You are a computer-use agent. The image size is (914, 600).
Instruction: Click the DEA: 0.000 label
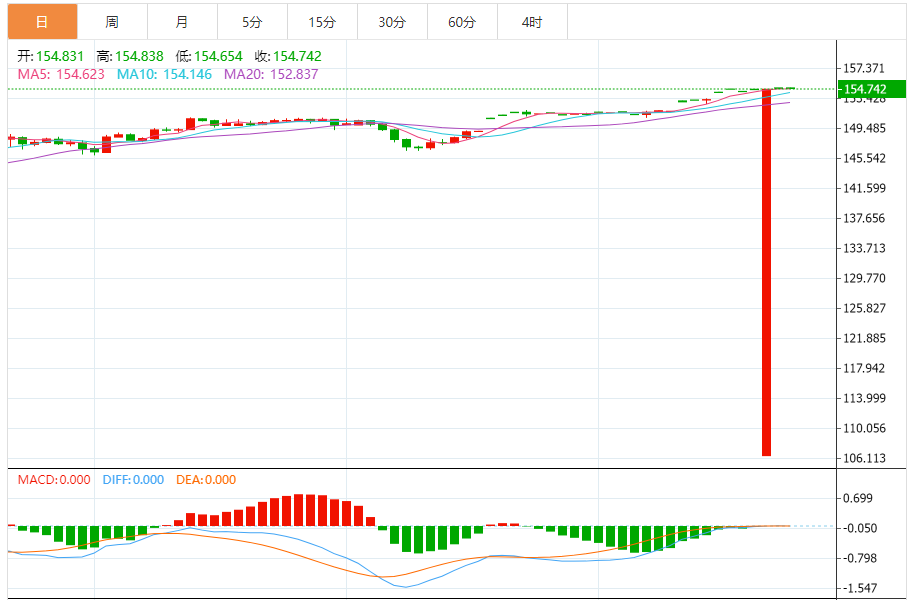coord(206,480)
